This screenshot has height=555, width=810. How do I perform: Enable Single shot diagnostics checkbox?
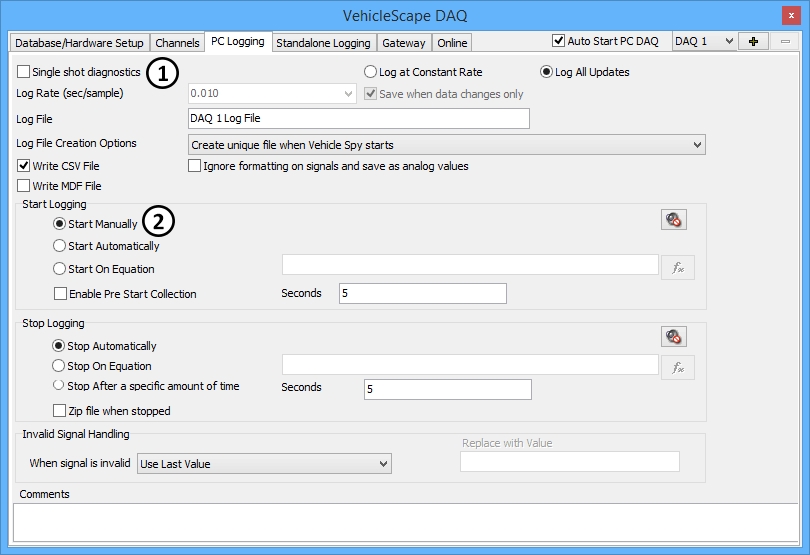click(x=24, y=72)
